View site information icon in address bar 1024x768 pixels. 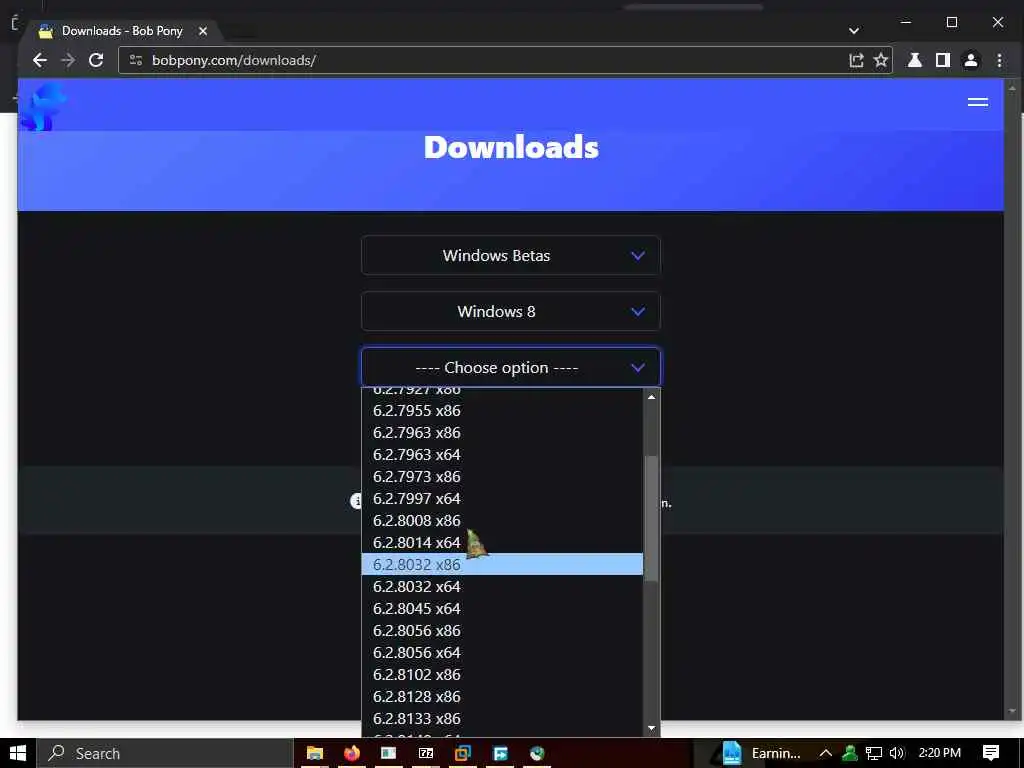click(x=136, y=60)
